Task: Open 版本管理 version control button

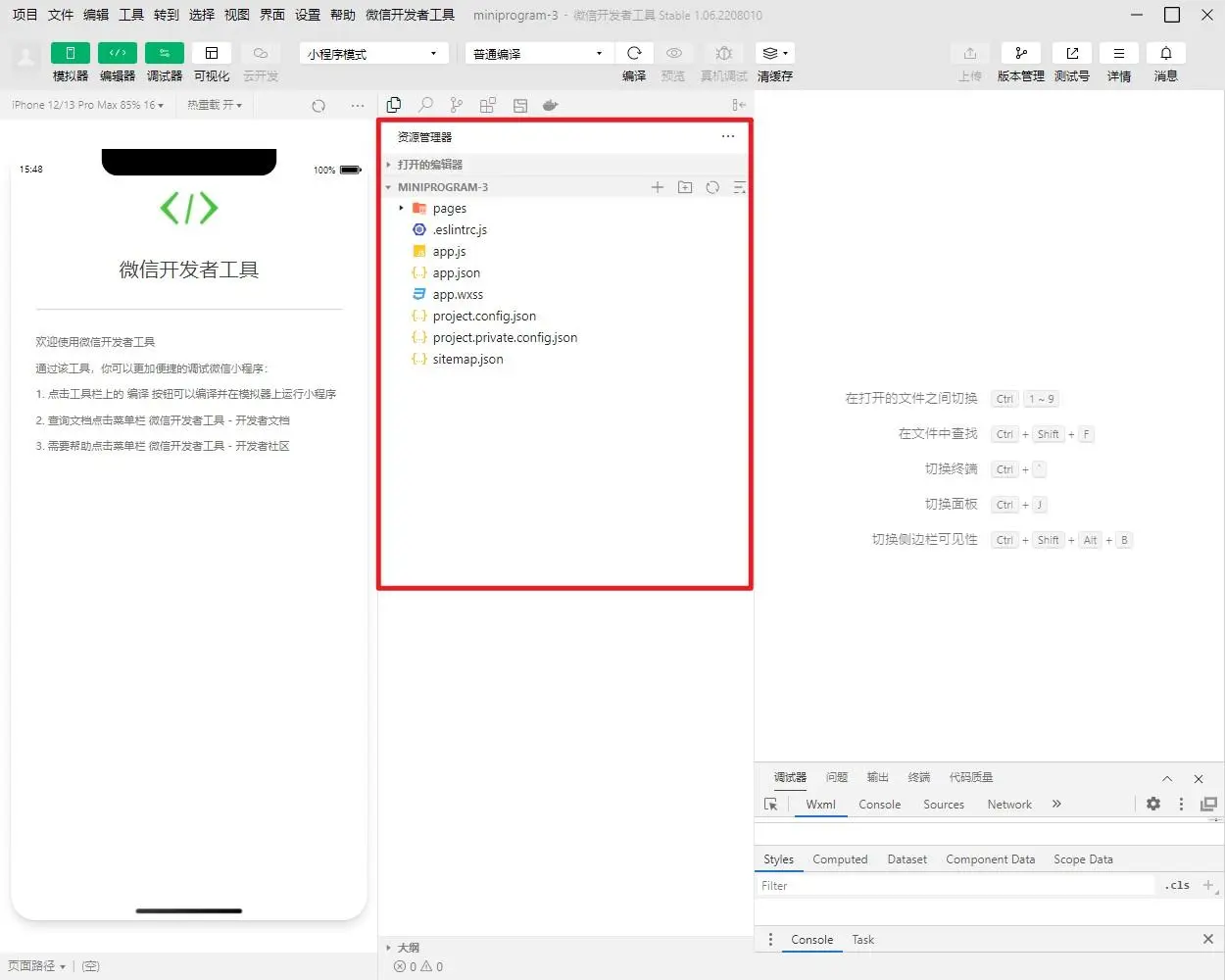Action: pyautogui.click(x=1020, y=54)
